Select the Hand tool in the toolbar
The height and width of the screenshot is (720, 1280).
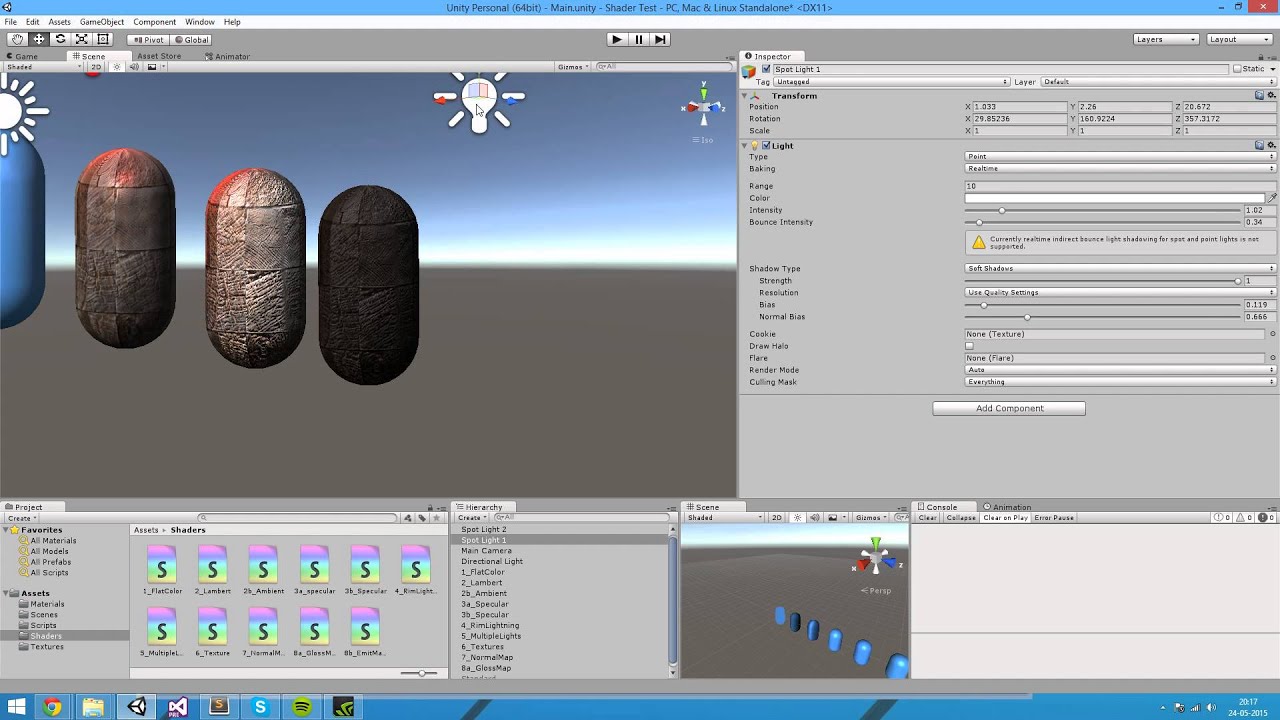(18, 39)
